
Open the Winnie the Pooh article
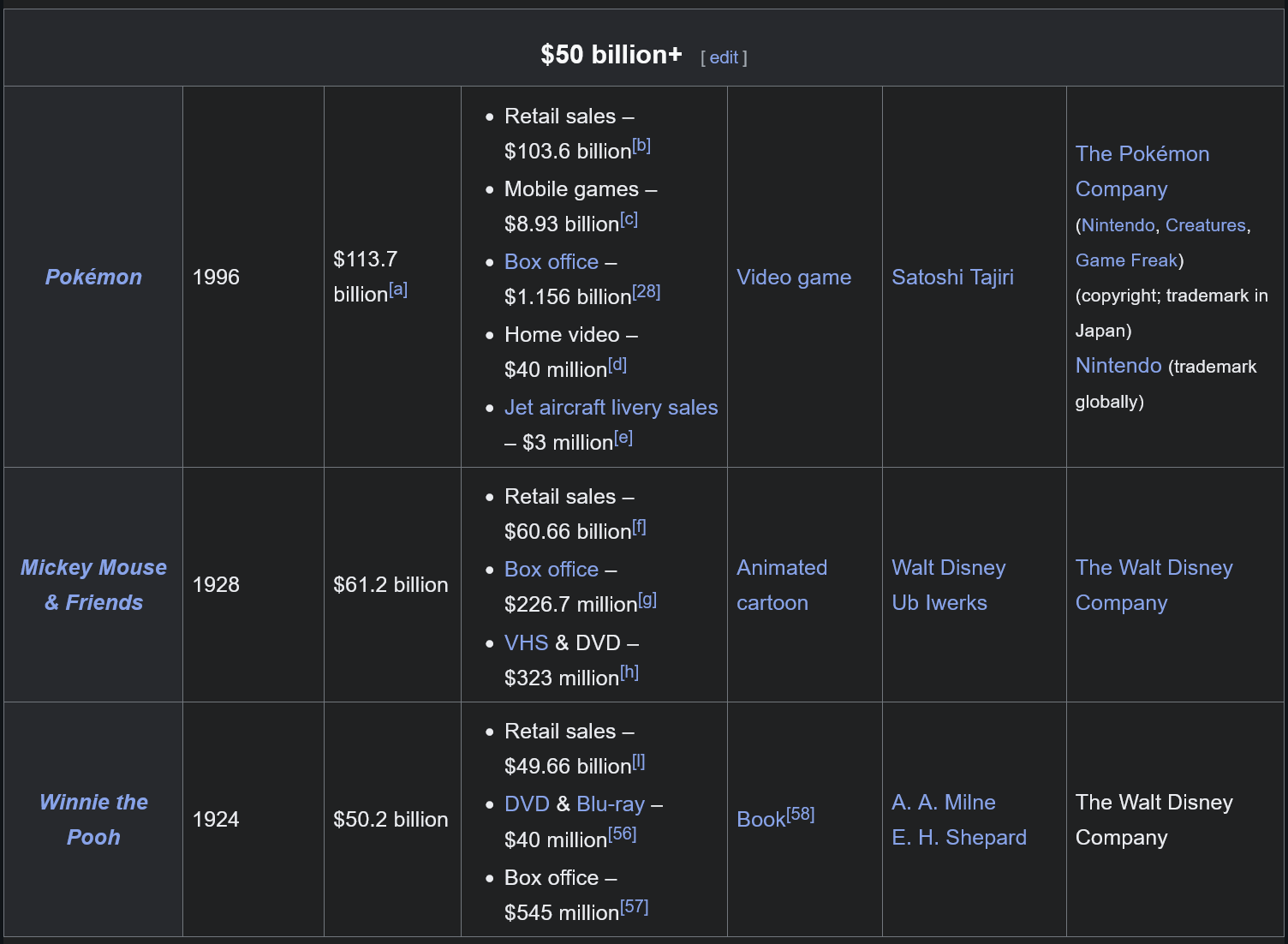pos(93,820)
